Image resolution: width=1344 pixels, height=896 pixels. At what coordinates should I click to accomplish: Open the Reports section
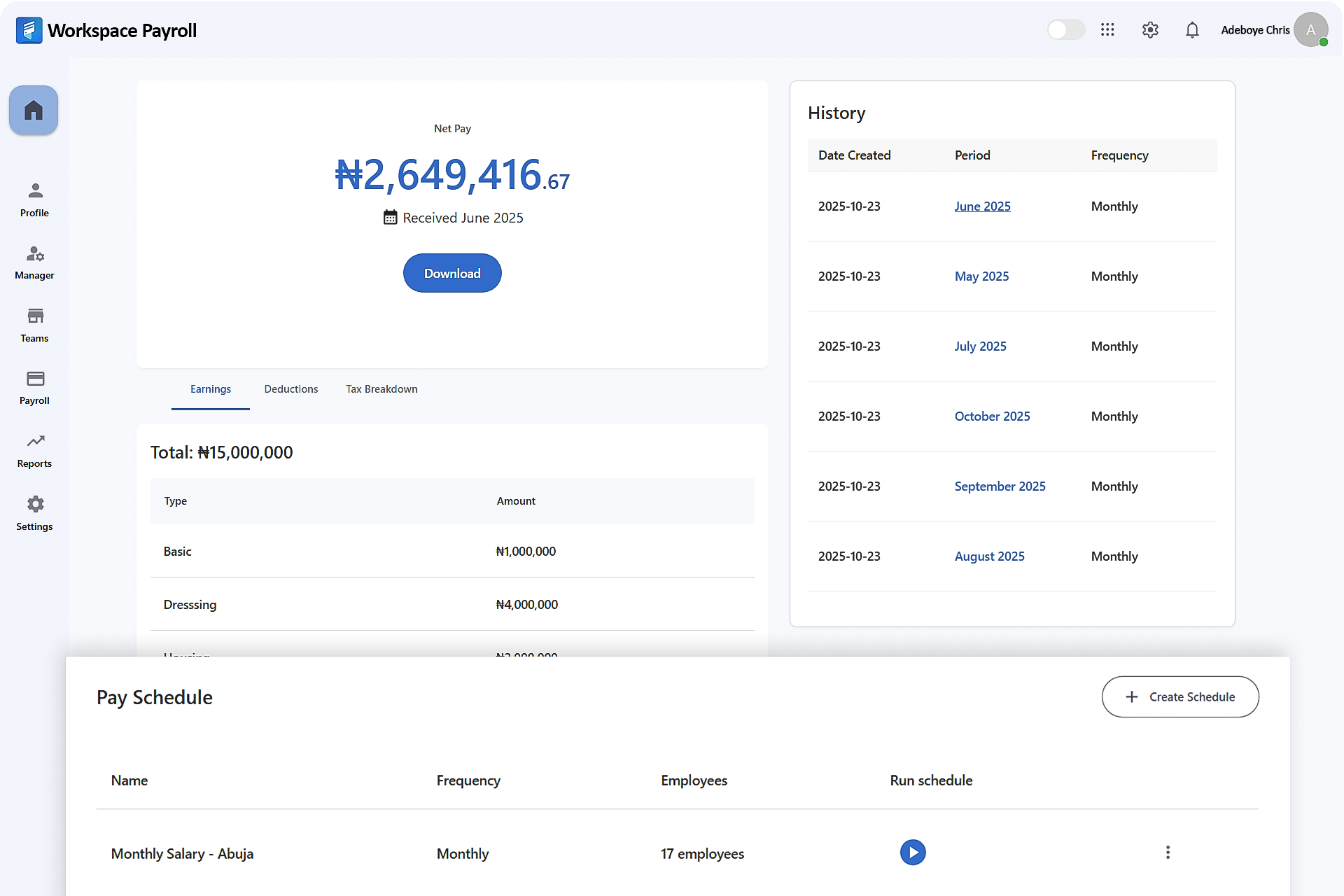coord(34,450)
